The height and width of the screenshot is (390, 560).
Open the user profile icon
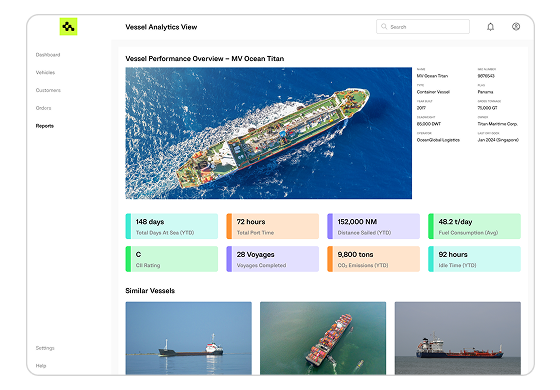click(516, 26)
